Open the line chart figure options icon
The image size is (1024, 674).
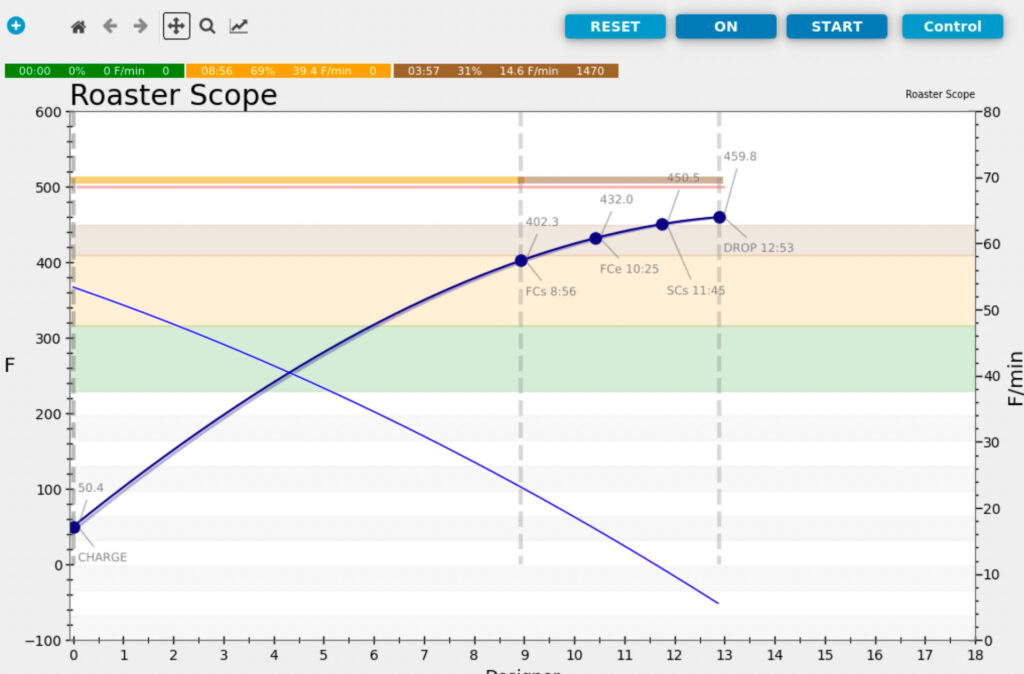tap(238, 27)
